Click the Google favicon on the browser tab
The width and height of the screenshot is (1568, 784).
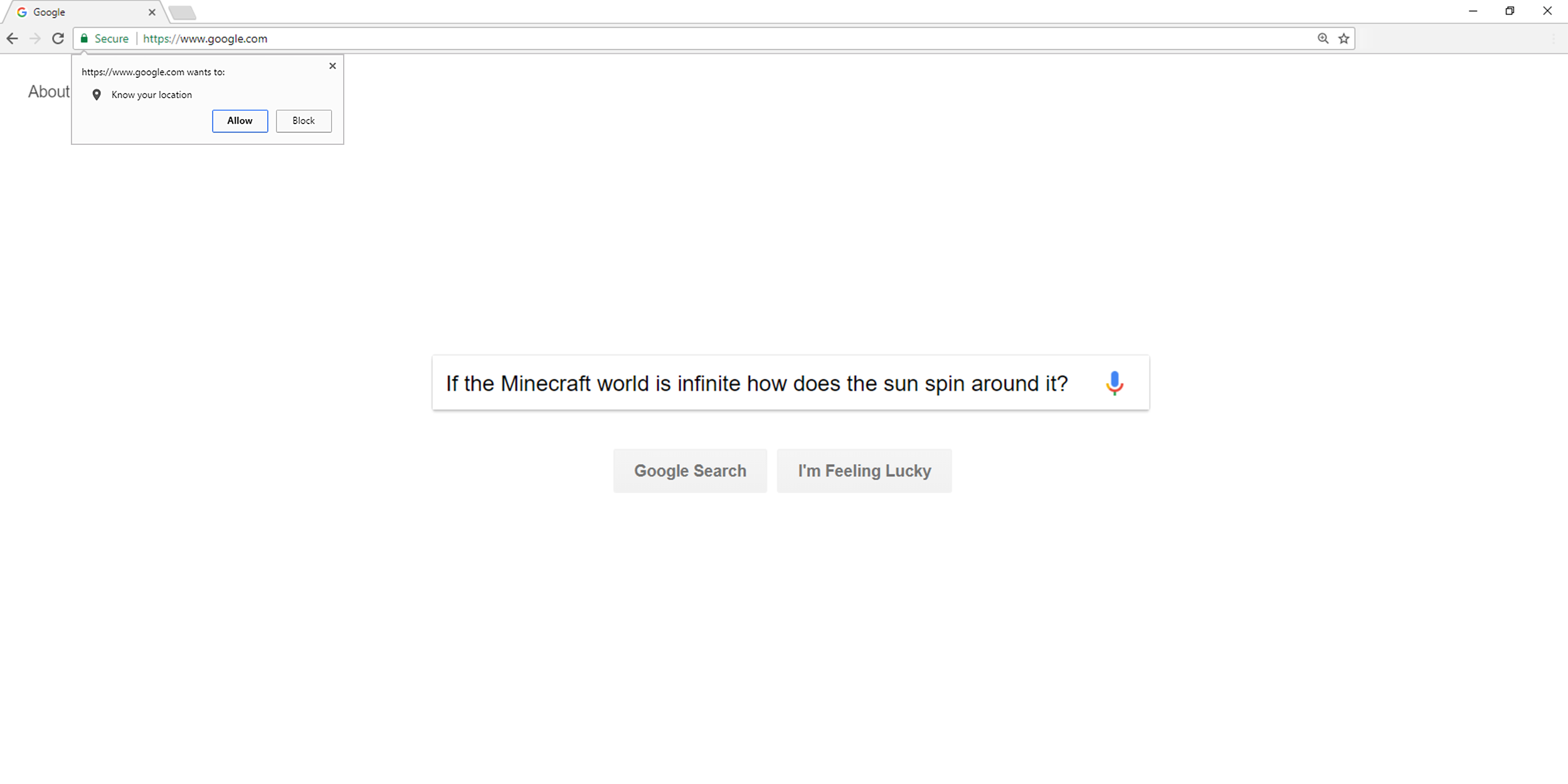(23, 11)
